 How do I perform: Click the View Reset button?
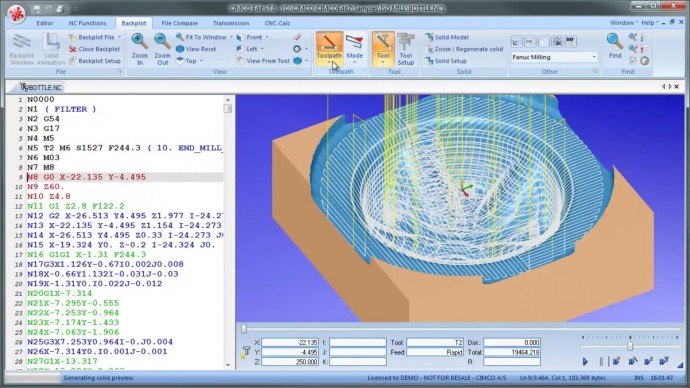point(196,49)
